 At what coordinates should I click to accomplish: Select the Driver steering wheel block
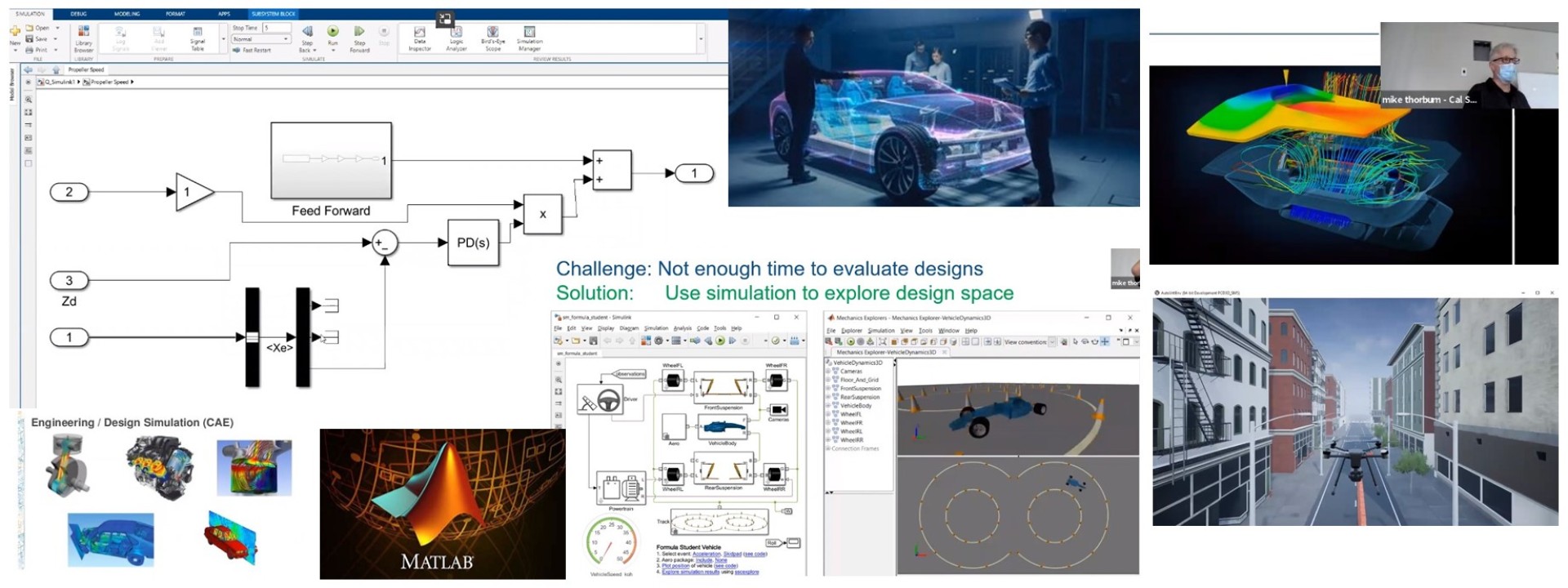click(600, 400)
